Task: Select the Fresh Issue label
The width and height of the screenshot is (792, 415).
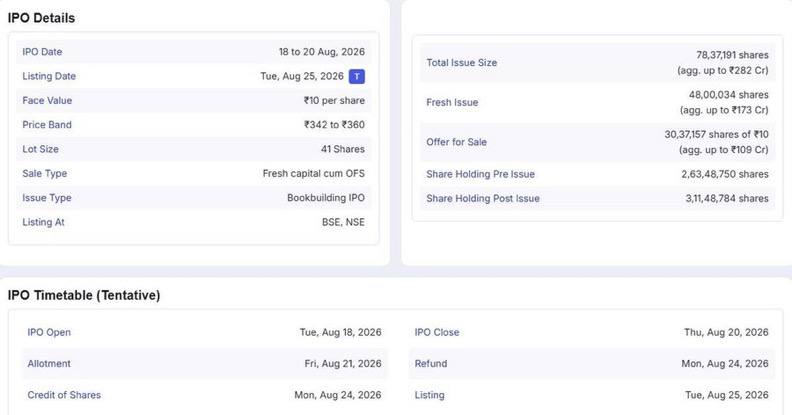Action: [x=452, y=102]
